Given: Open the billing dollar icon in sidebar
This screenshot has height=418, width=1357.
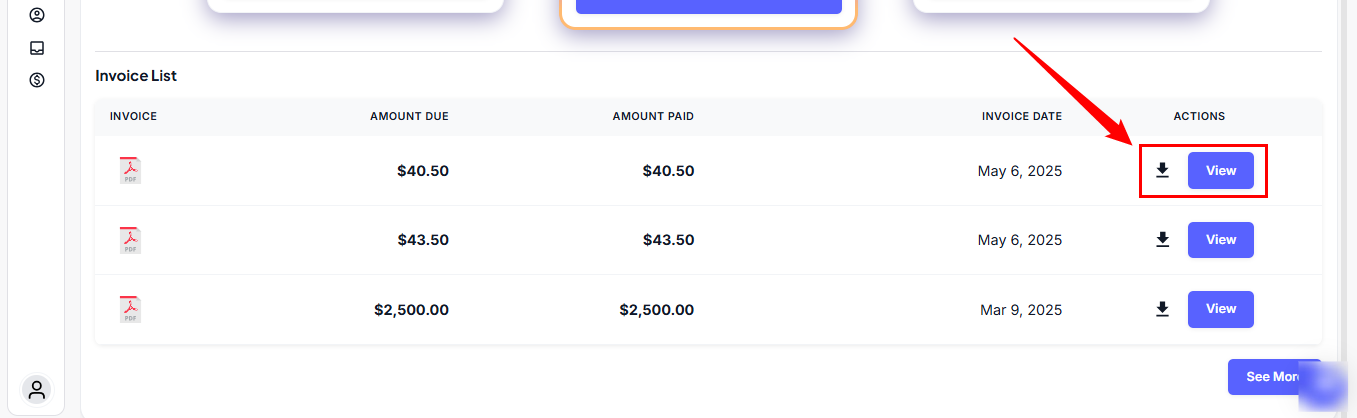Looking at the screenshot, I should (x=37, y=80).
